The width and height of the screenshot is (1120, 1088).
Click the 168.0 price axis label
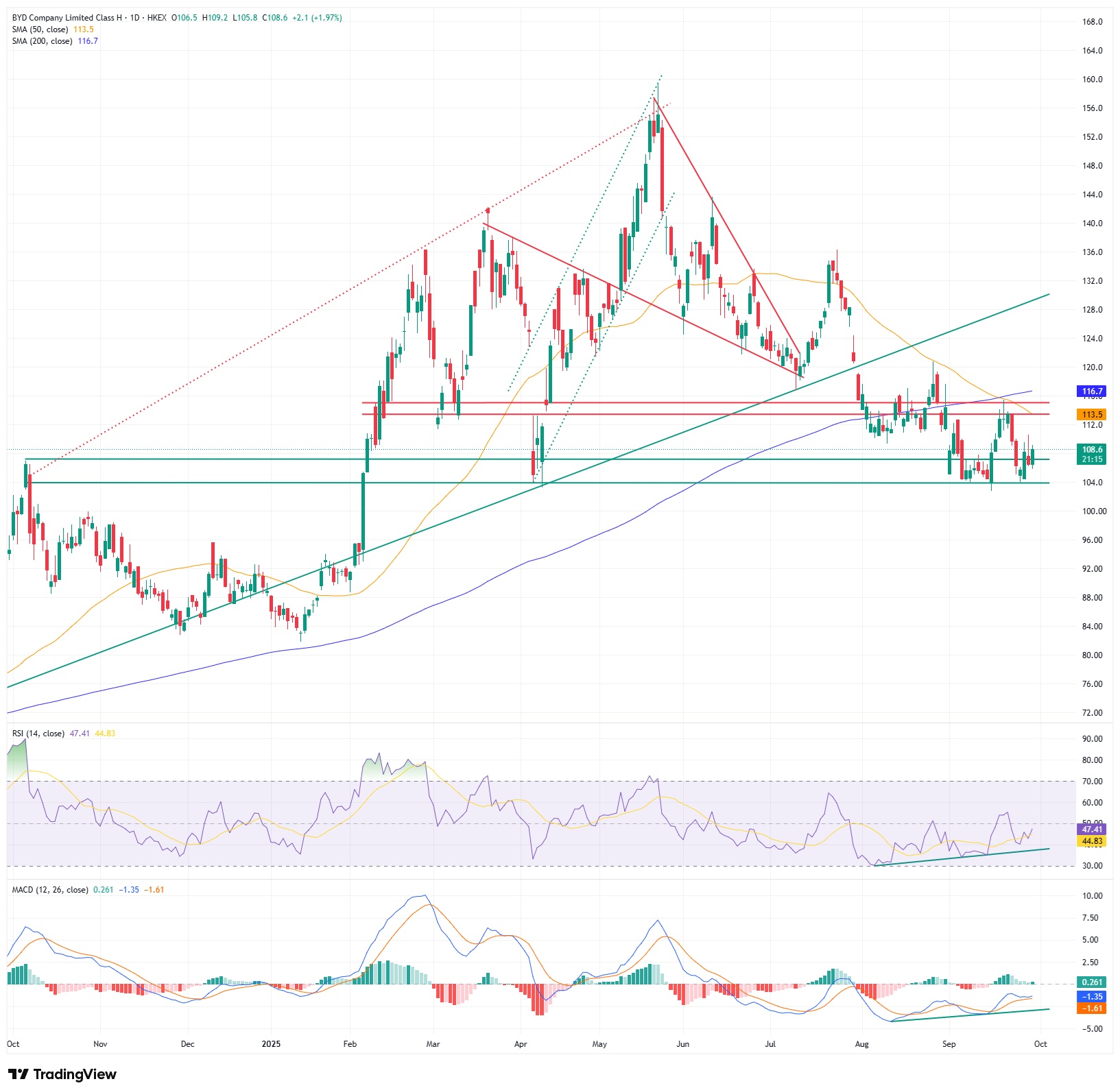click(x=1093, y=22)
